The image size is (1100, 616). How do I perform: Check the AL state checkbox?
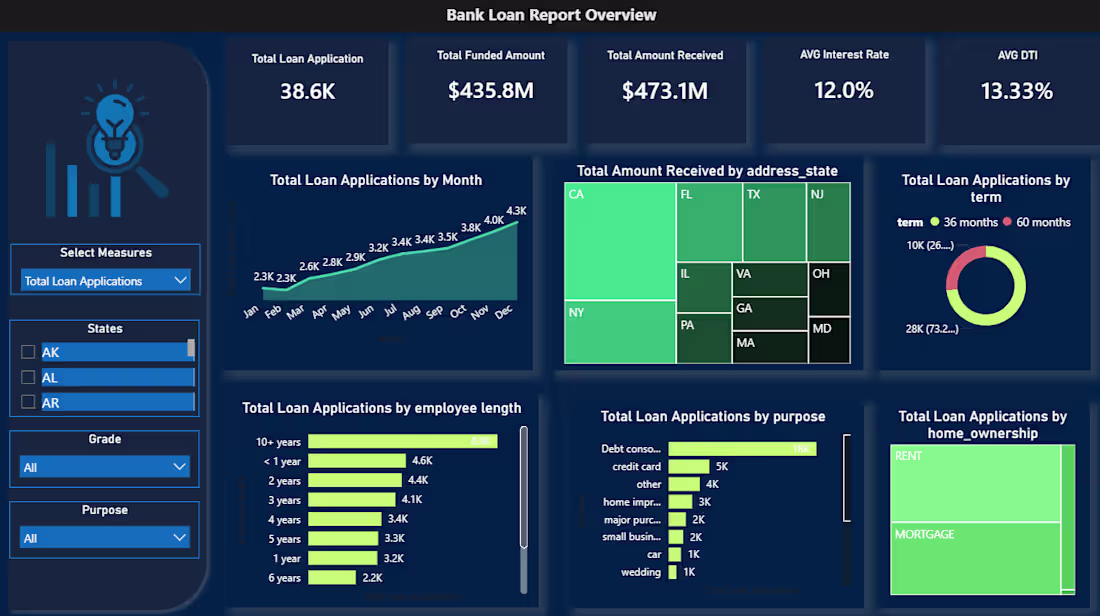click(x=30, y=377)
